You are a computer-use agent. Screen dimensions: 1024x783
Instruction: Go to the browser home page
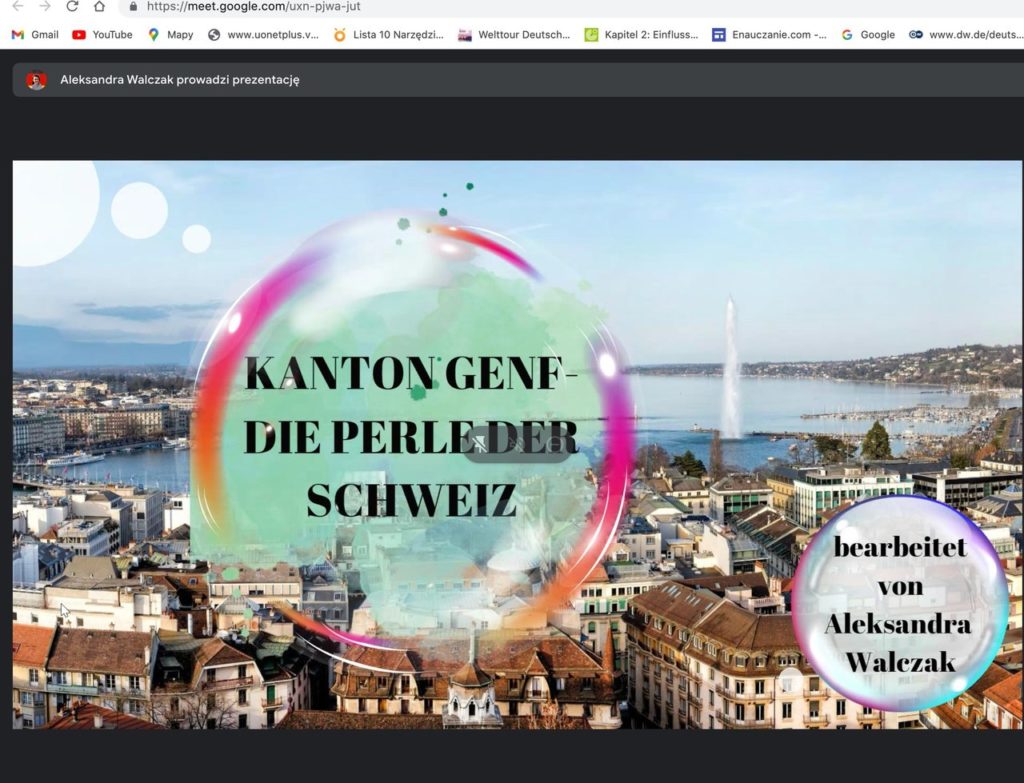point(99,6)
